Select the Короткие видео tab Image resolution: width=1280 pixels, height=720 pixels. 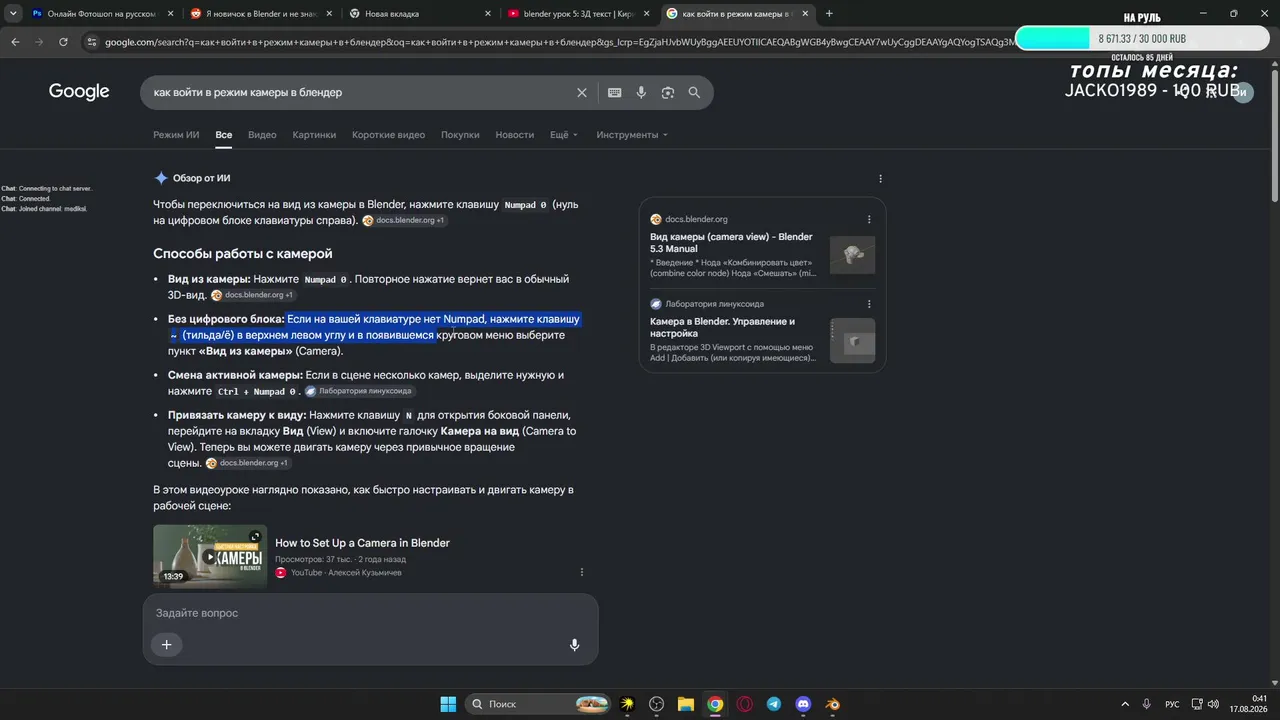tap(388, 135)
